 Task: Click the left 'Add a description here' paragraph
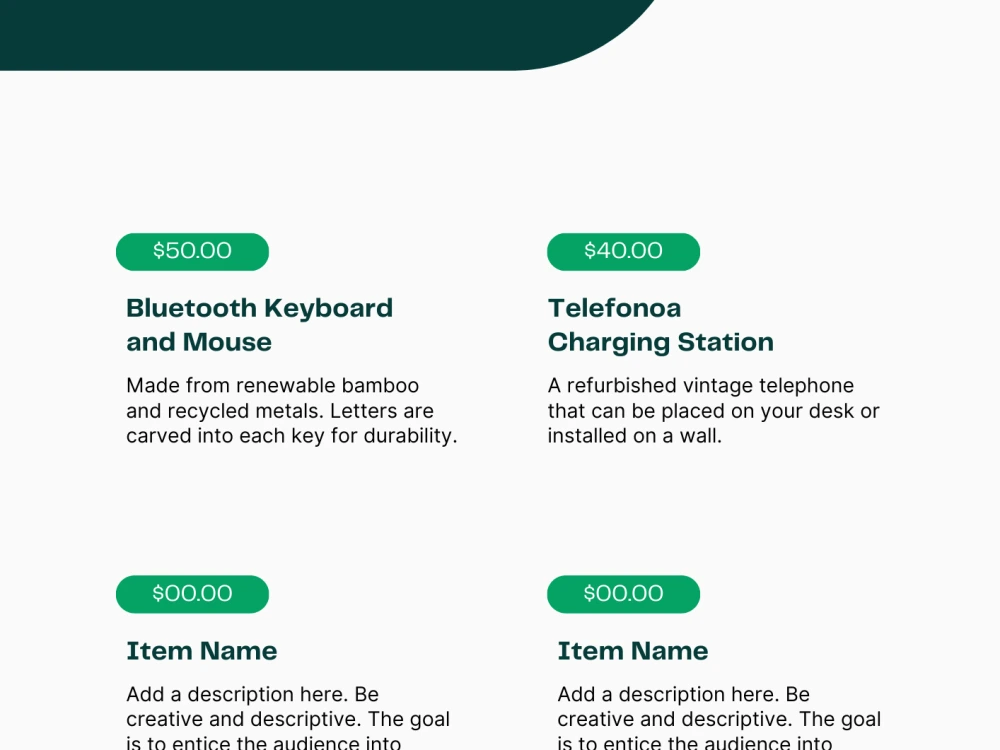click(288, 717)
